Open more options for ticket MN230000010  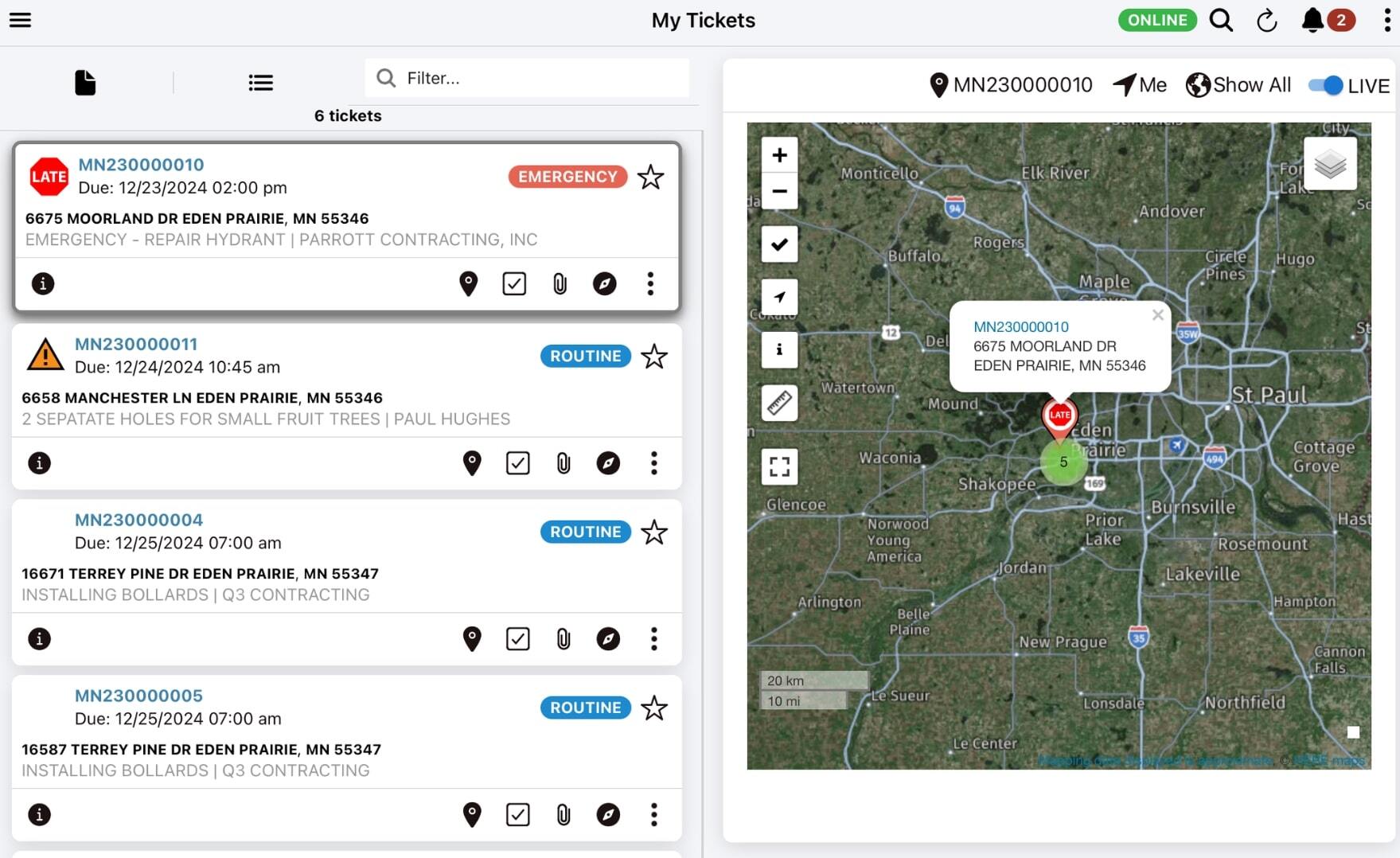click(x=650, y=284)
